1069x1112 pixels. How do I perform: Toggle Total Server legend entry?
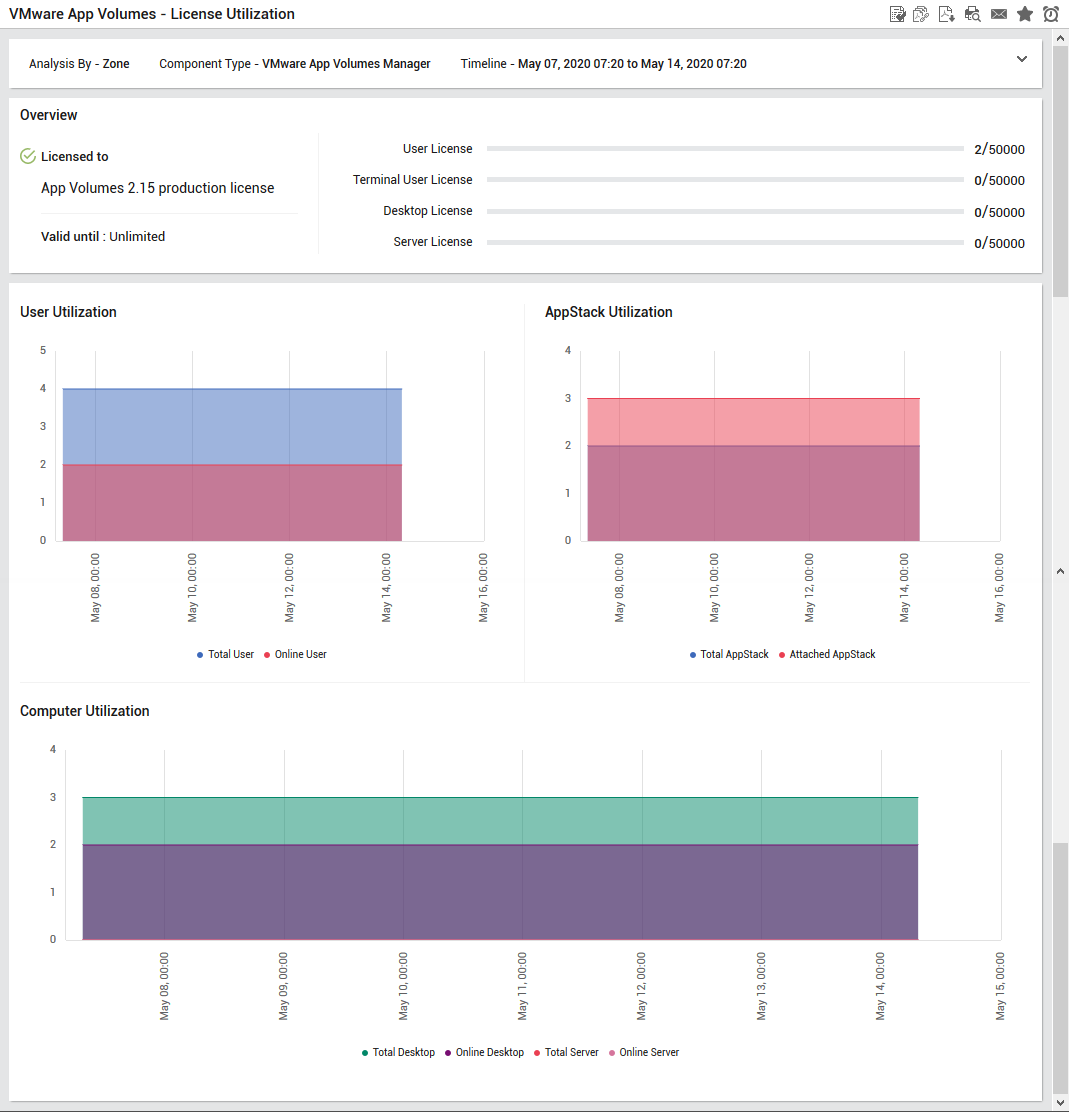pos(566,1052)
